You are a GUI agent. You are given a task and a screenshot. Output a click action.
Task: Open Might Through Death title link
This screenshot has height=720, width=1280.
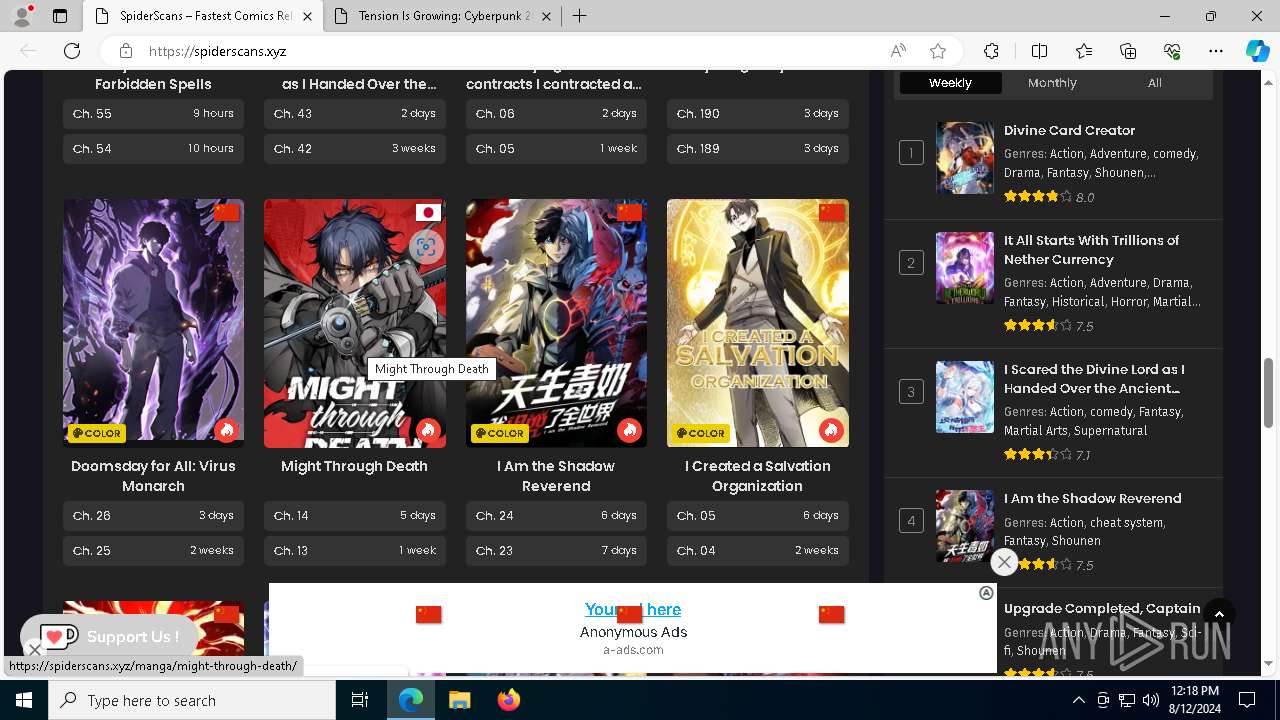click(x=354, y=466)
